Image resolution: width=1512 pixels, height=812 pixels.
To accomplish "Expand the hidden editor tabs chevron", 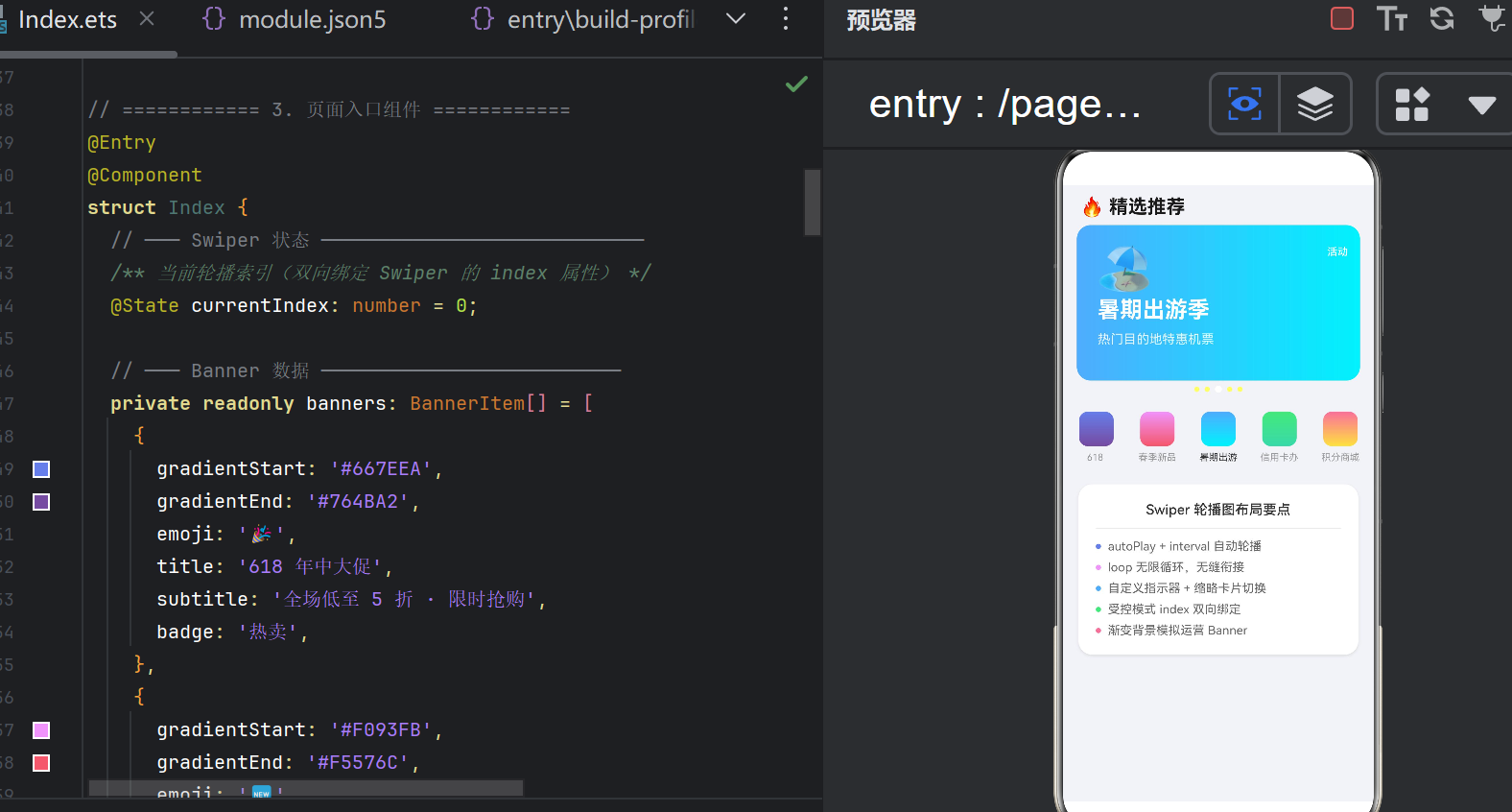I will point(736,19).
